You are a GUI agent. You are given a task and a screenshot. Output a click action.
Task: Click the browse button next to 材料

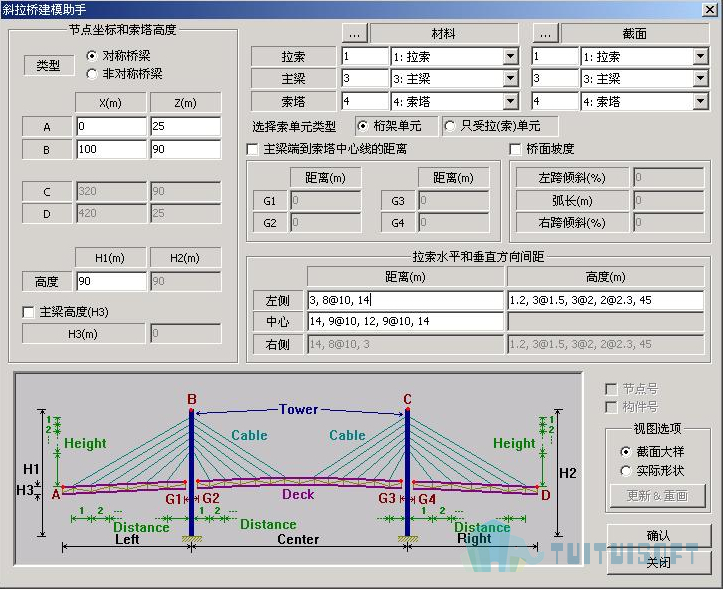pyautogui.click(x=355, y=33)
